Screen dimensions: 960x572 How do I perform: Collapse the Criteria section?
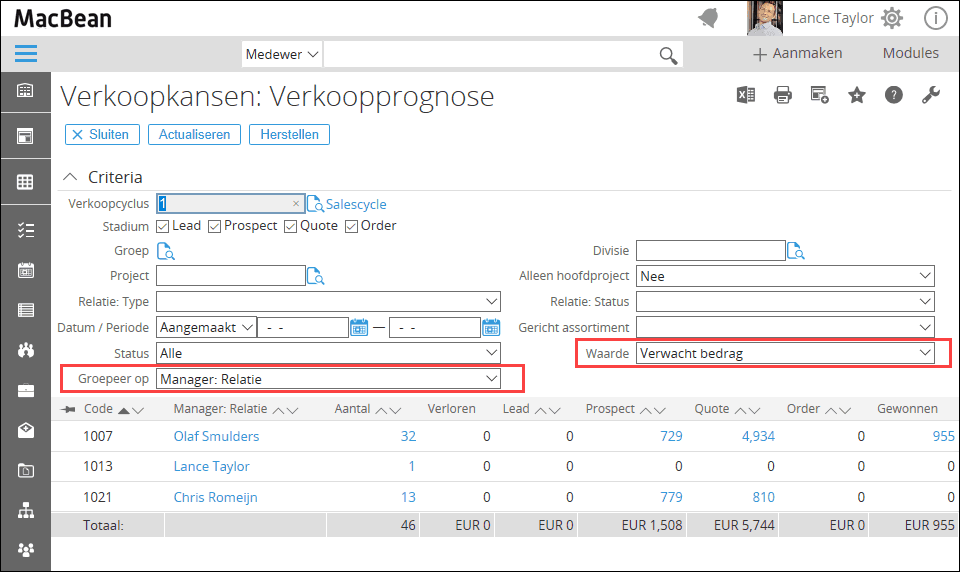point(70,177)
